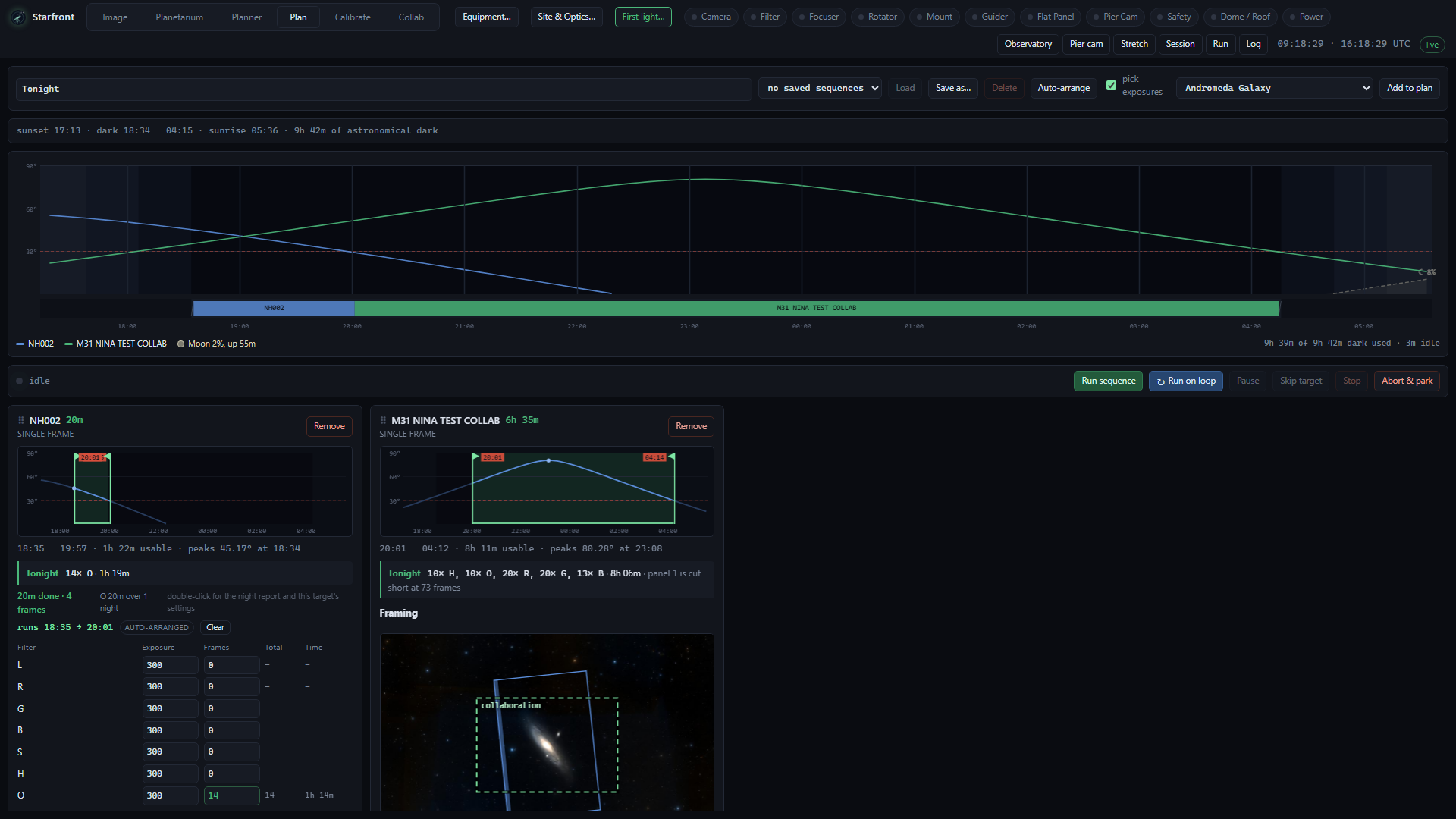
Task: Toggle the Mount device status pill
Action: (934, 17)
